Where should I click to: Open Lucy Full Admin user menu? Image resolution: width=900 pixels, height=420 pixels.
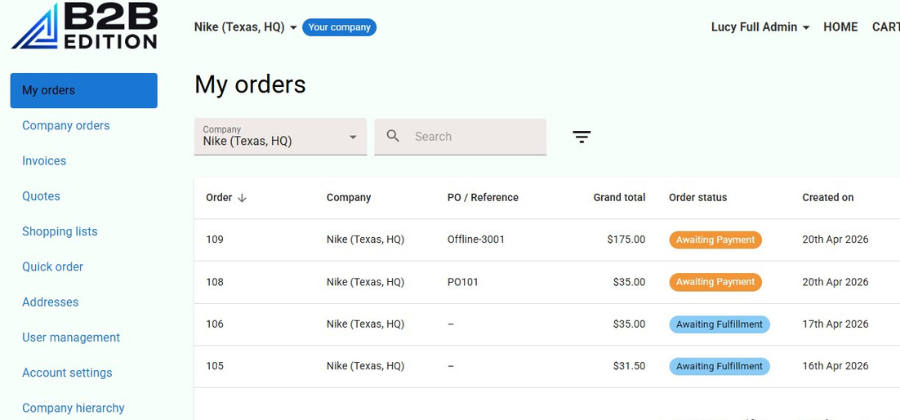pyautogui.click(x=760, y=27)
